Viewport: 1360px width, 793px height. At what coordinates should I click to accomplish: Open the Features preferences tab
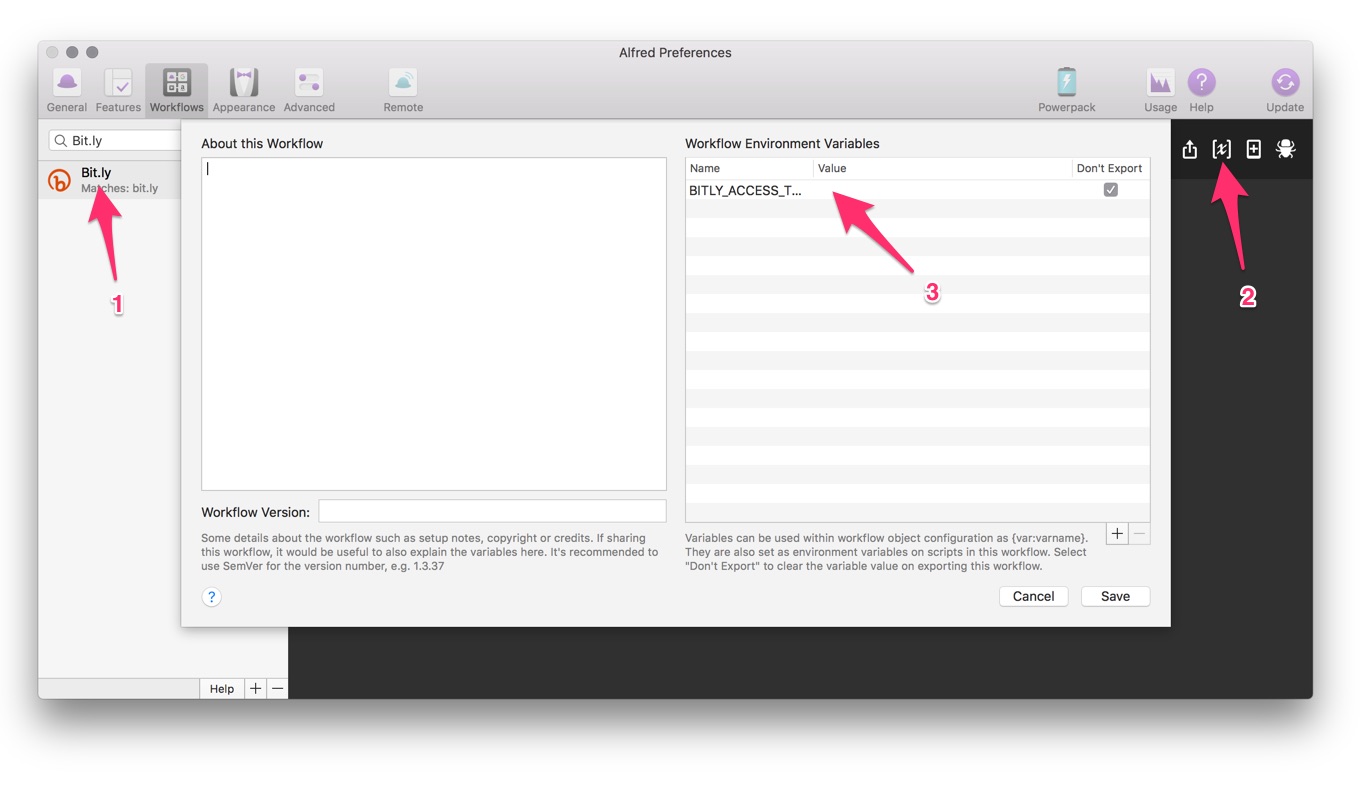click(118, 91)
